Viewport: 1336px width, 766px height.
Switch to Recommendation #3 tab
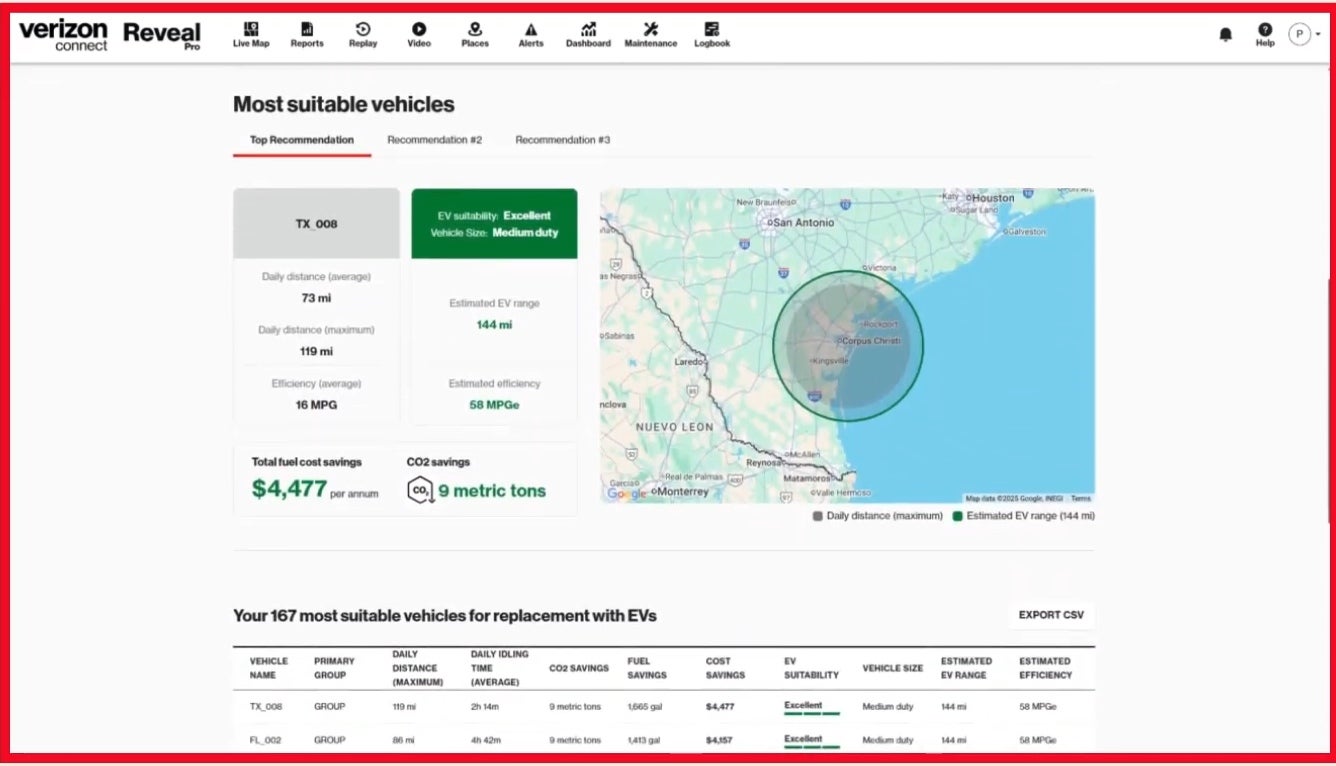click(x=563, y=140)
